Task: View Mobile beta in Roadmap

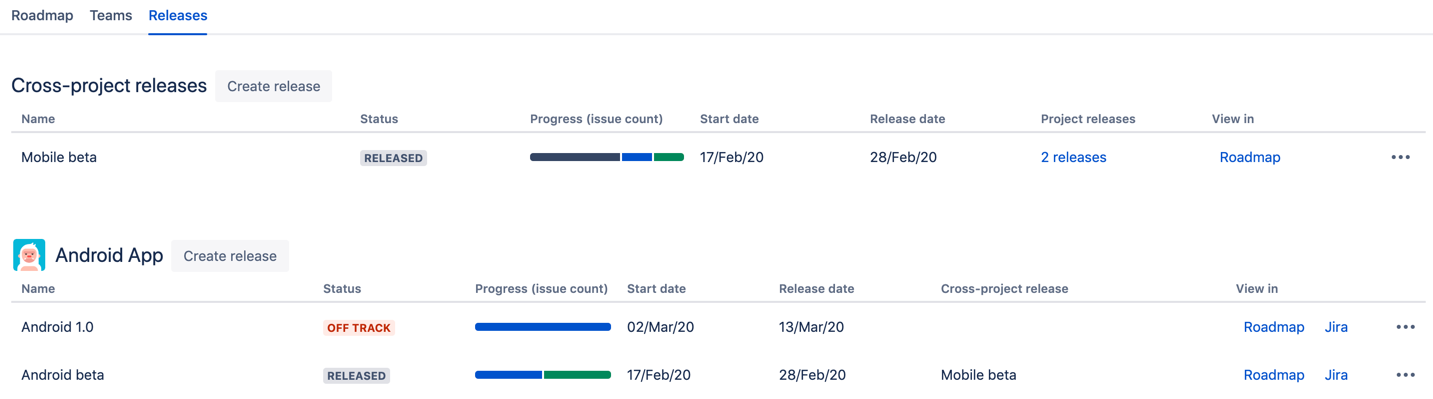Action: click(1250, 157)
